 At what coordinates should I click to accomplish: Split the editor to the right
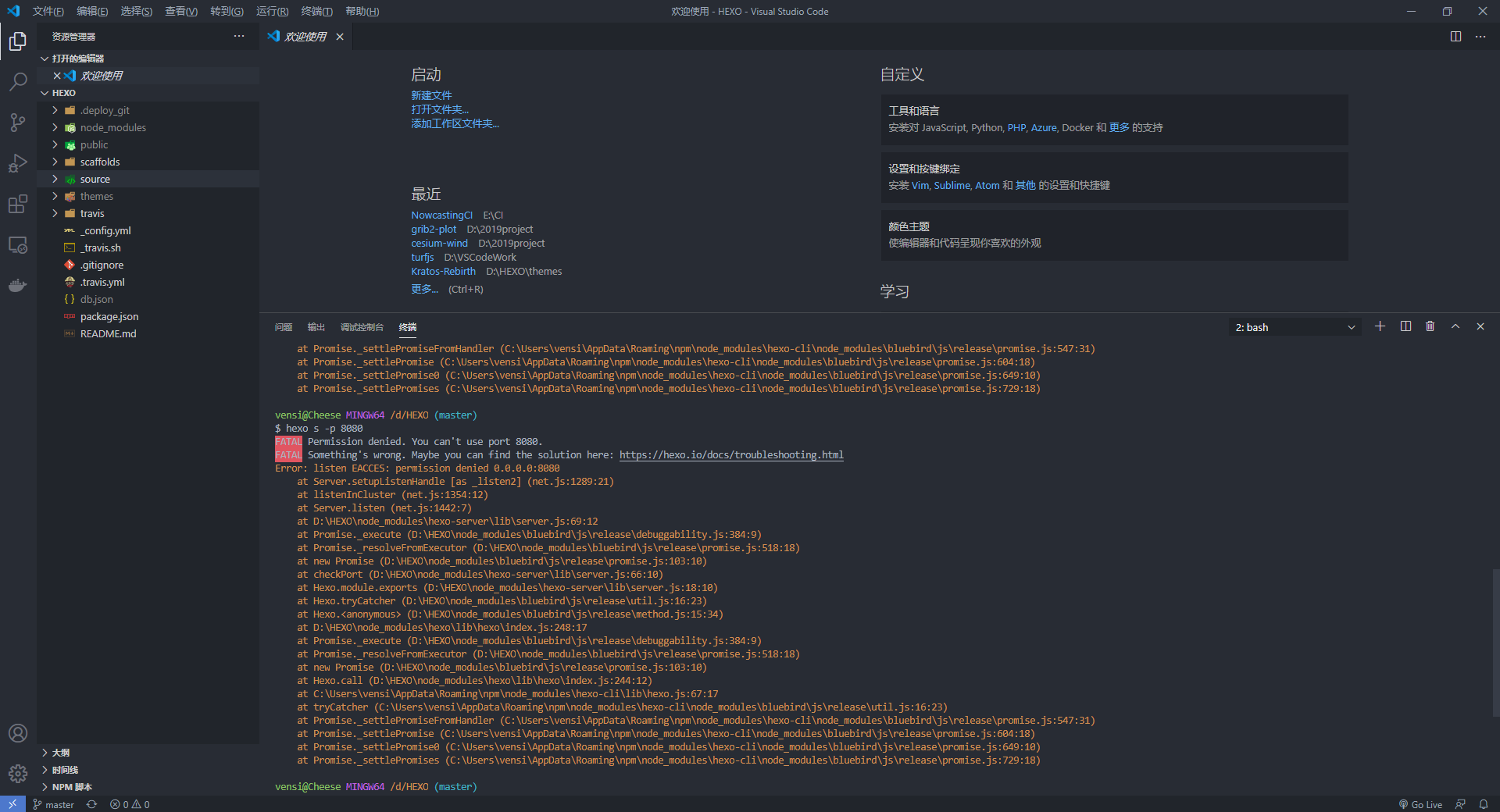pos(1455,36)
